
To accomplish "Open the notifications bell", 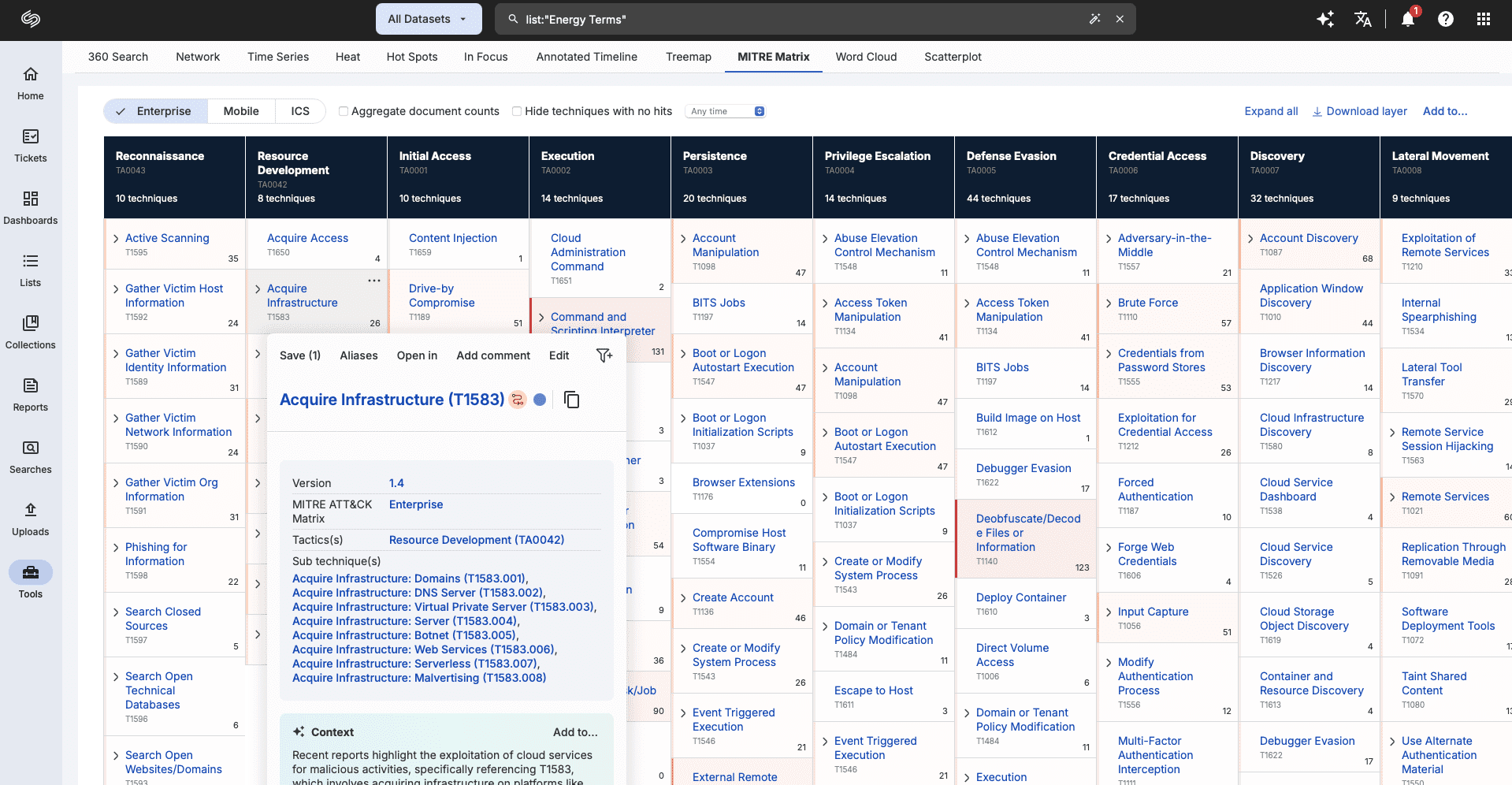I will (x=1407, y=19).
